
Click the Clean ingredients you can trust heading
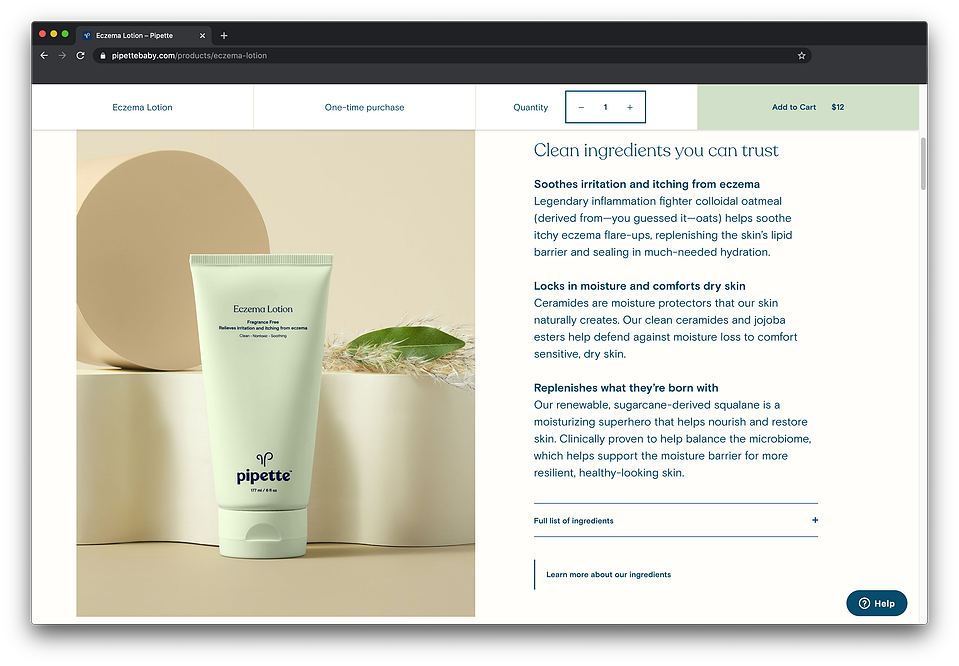coord(656,150)
